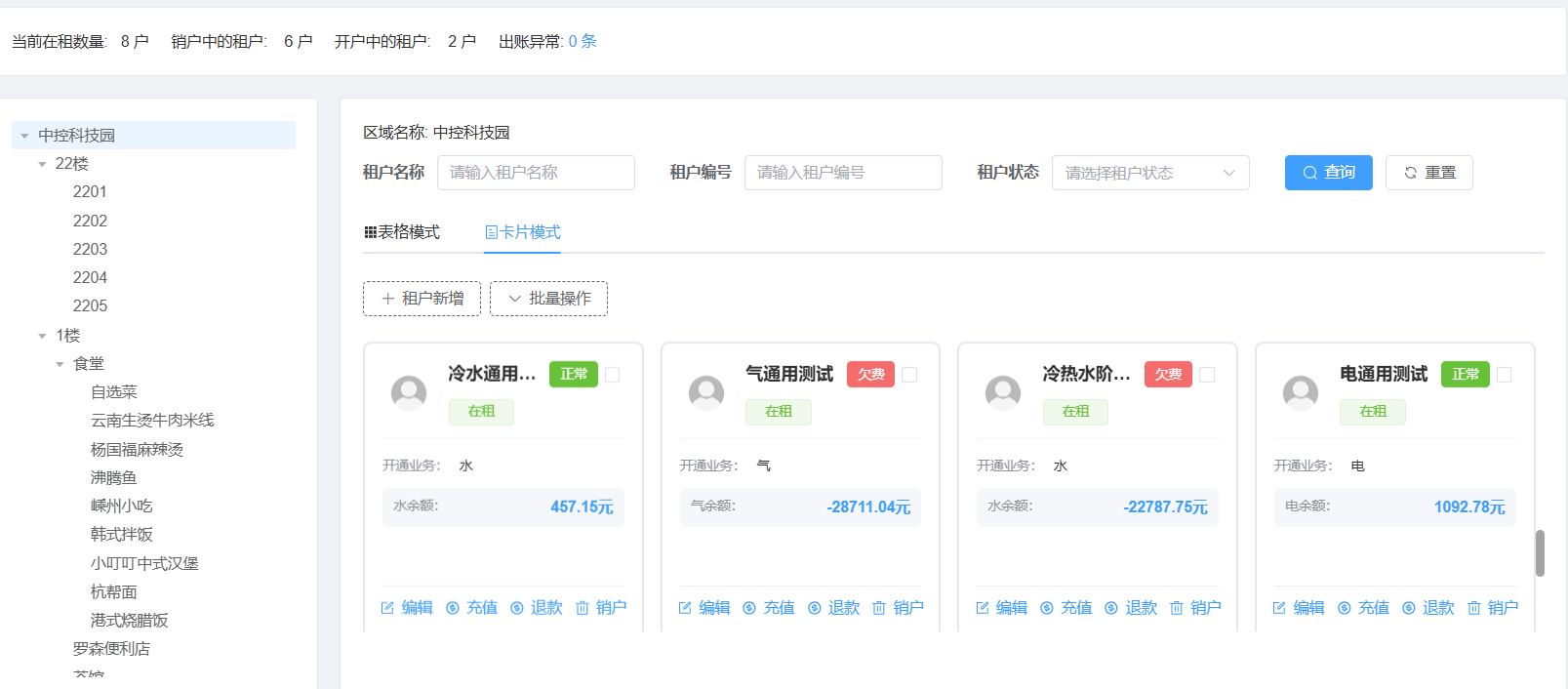Open the 出账异常 0 条 link
Screen dimensions: 1568x689
pyautogui.click(x=583, y=41)
